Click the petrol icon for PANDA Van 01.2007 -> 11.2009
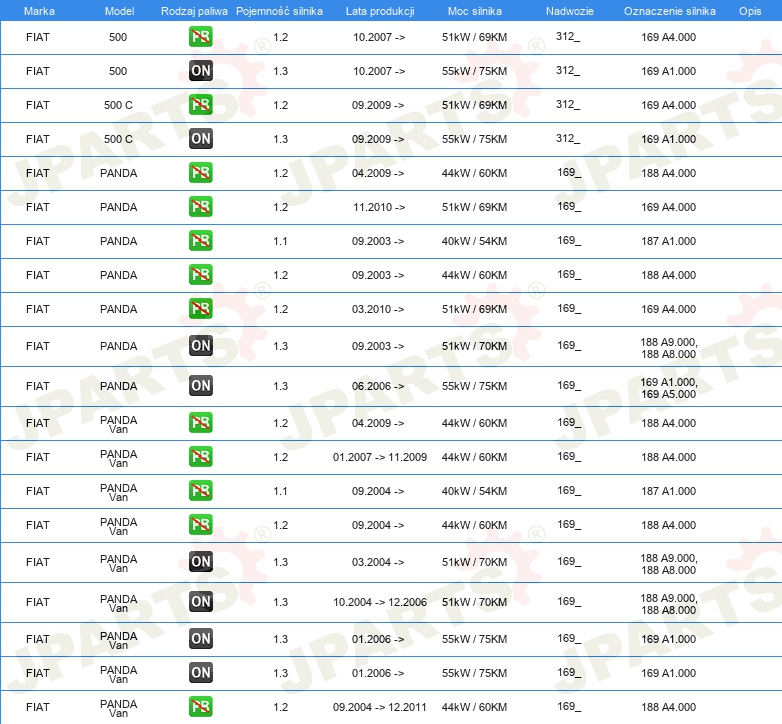The height and width of the screenshot is (724, 782). (x=200, y=456)
